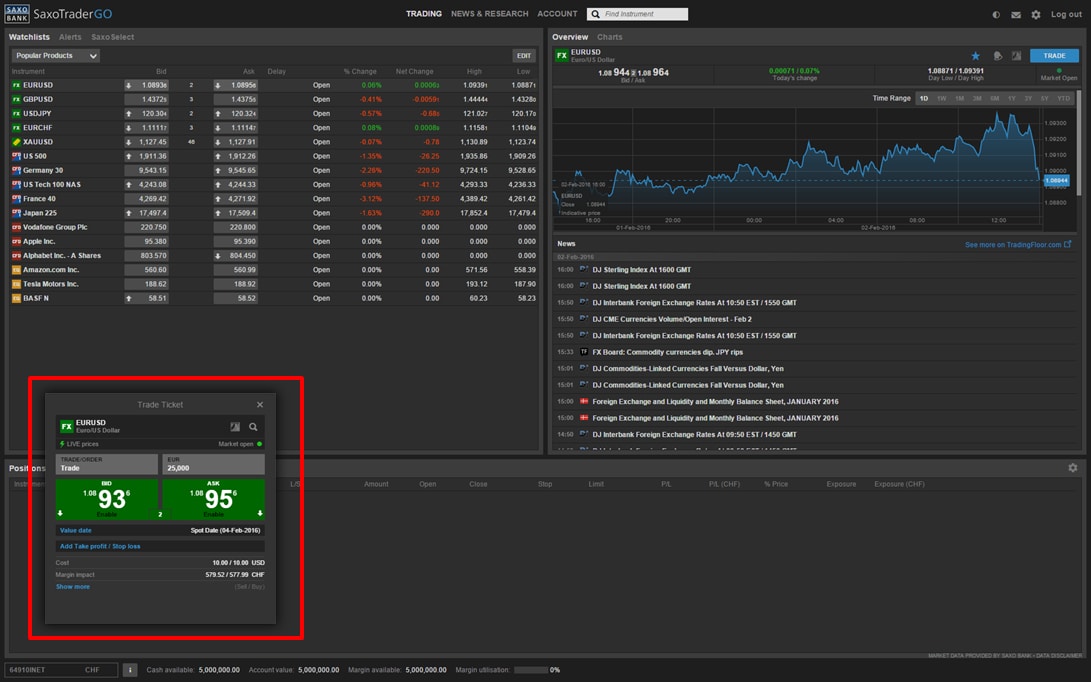1091x682 pixels.
Task: Follow See more on TradingFloor.com link
Action: coord(1013,245)
